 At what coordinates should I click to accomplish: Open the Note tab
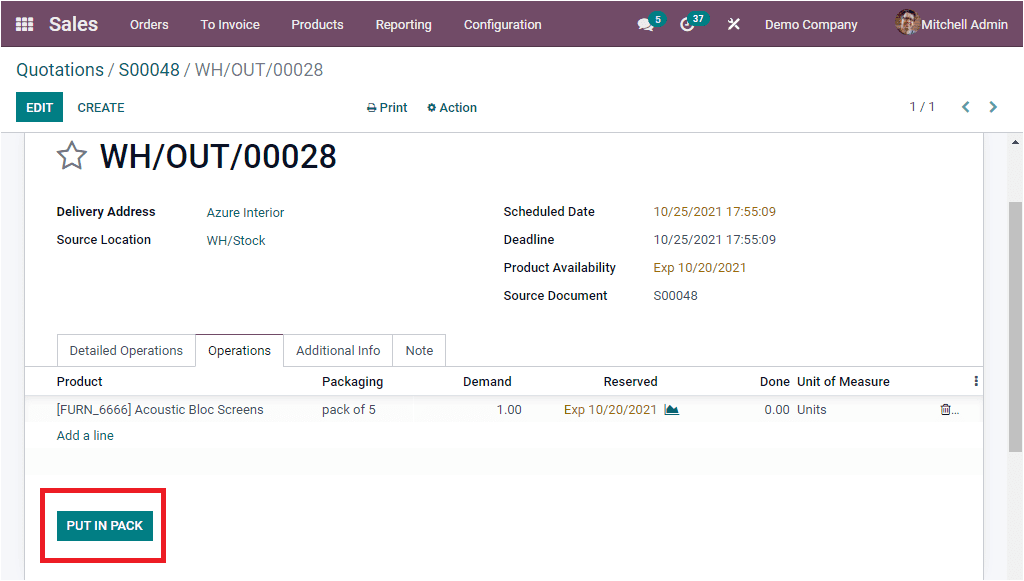tap(418, 350)
